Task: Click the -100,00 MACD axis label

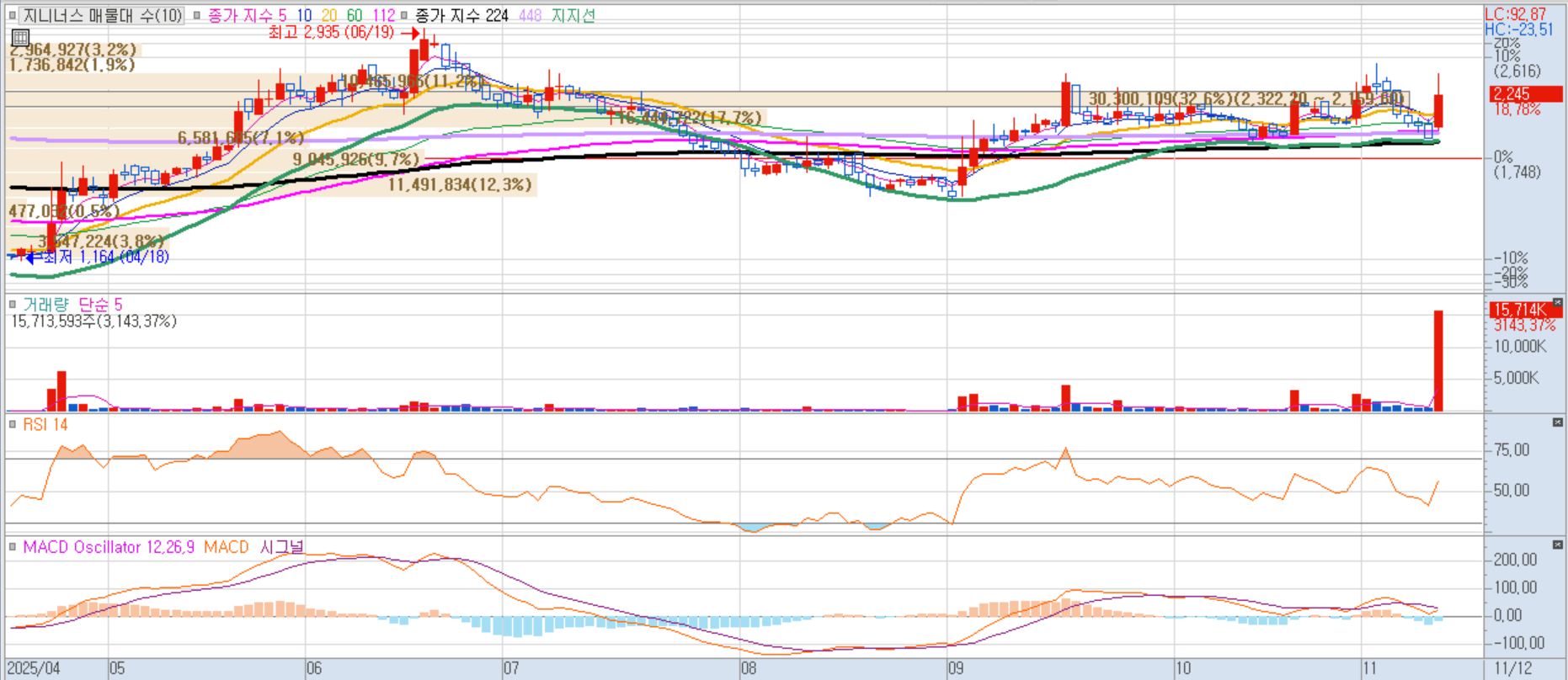Action: pyautogui.click(x=1519, y=643)
